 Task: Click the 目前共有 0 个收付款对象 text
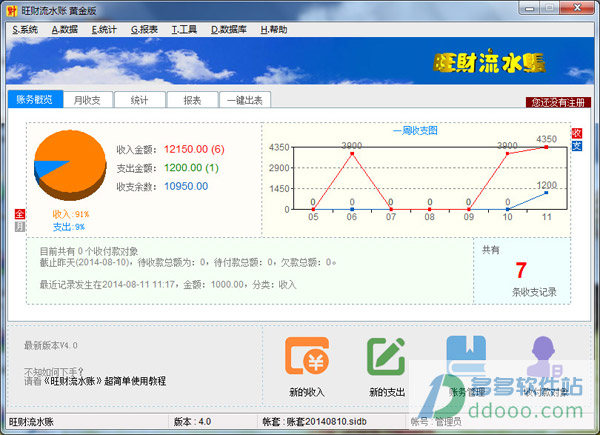(89, 251)
